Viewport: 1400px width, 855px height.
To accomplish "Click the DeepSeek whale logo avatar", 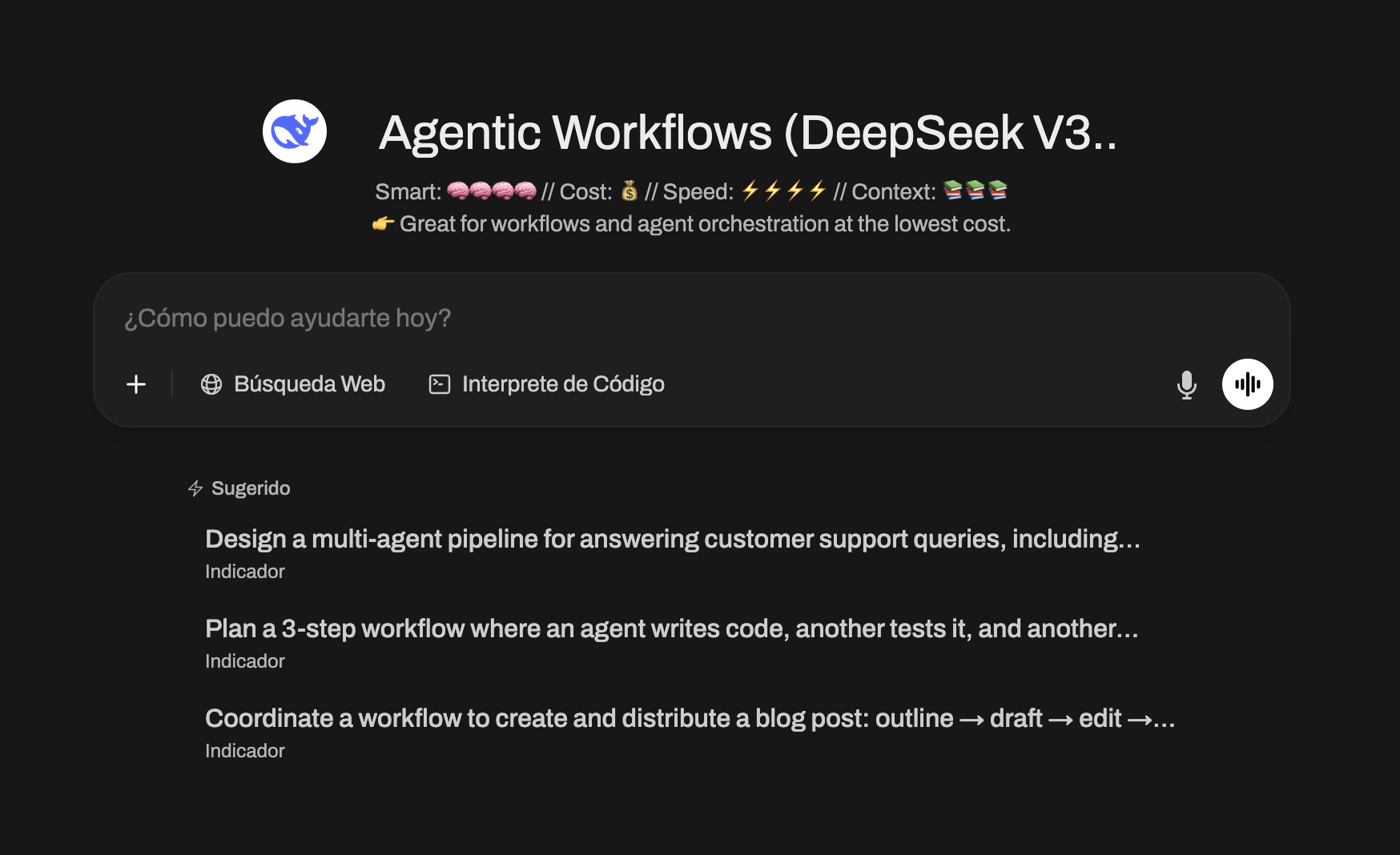I will (295, 131).
